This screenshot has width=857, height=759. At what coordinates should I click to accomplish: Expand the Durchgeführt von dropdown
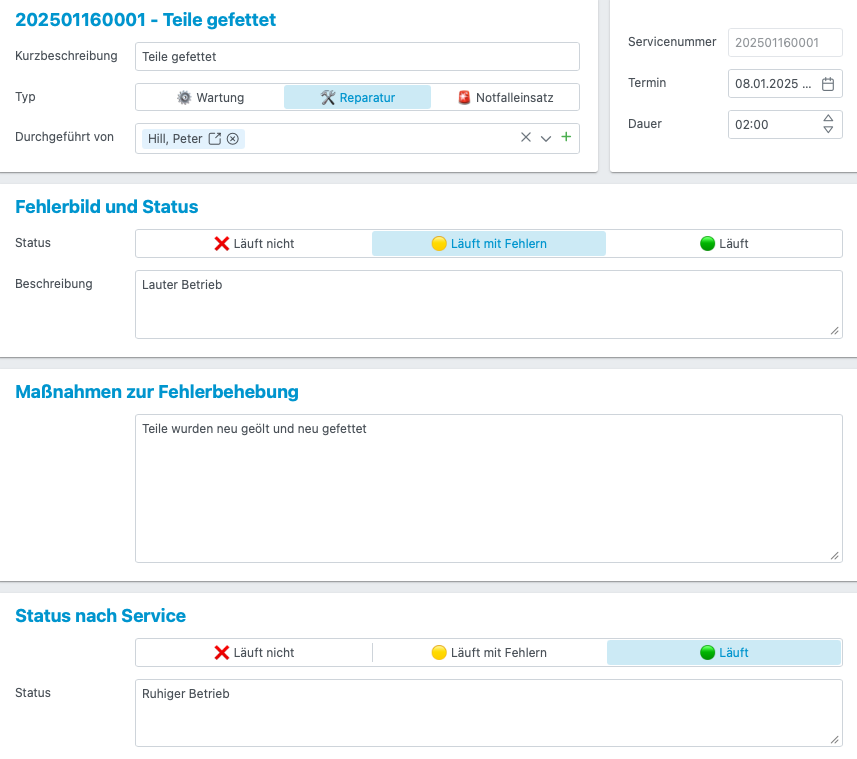546,138
